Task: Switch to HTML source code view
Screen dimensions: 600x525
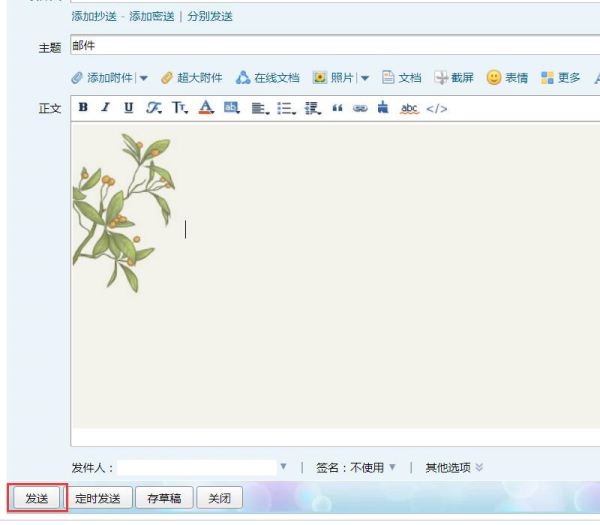Action: point(437,109)
